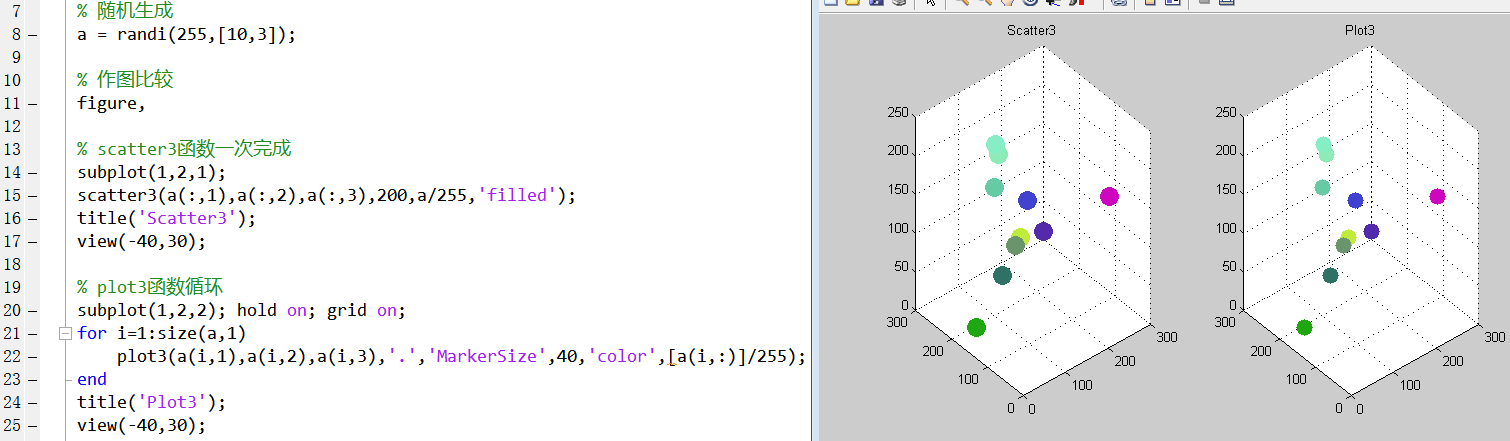Click the '% scatter3函数一次完成' comment line
1510x441 pixels.
tap(184, 149)
